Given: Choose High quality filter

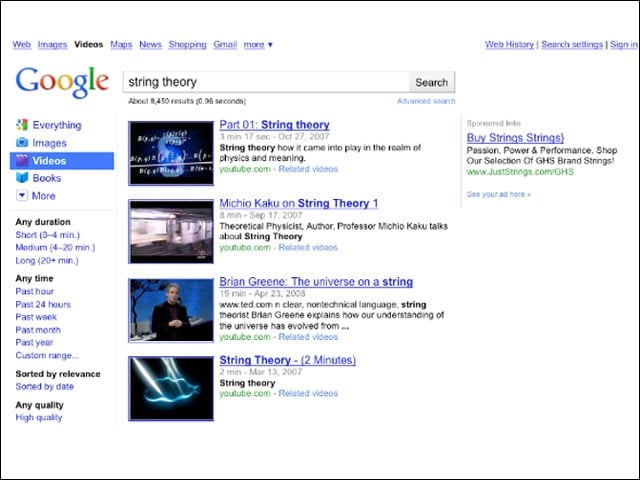Looking at the screenshot, I should pyautogui.click(x=39, y=417).
